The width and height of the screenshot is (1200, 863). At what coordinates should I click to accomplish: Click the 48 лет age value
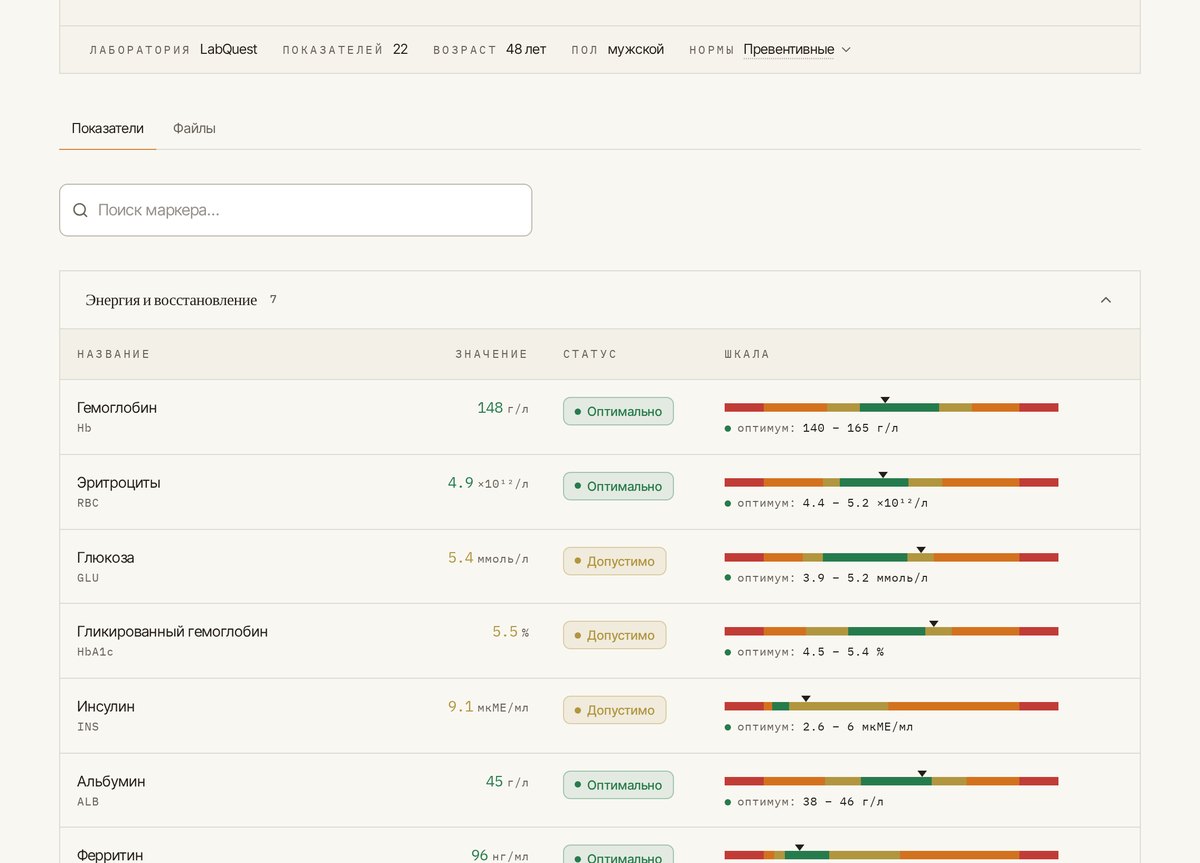click(526, 49)
